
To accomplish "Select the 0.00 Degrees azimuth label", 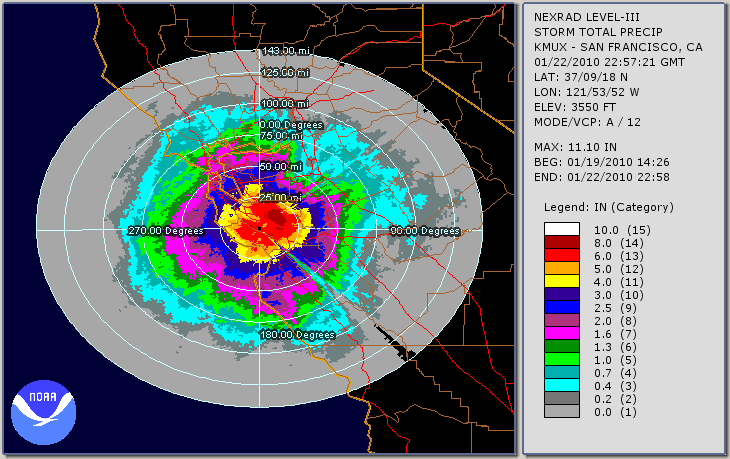I will pyautogui.click(x=291, y=125).
